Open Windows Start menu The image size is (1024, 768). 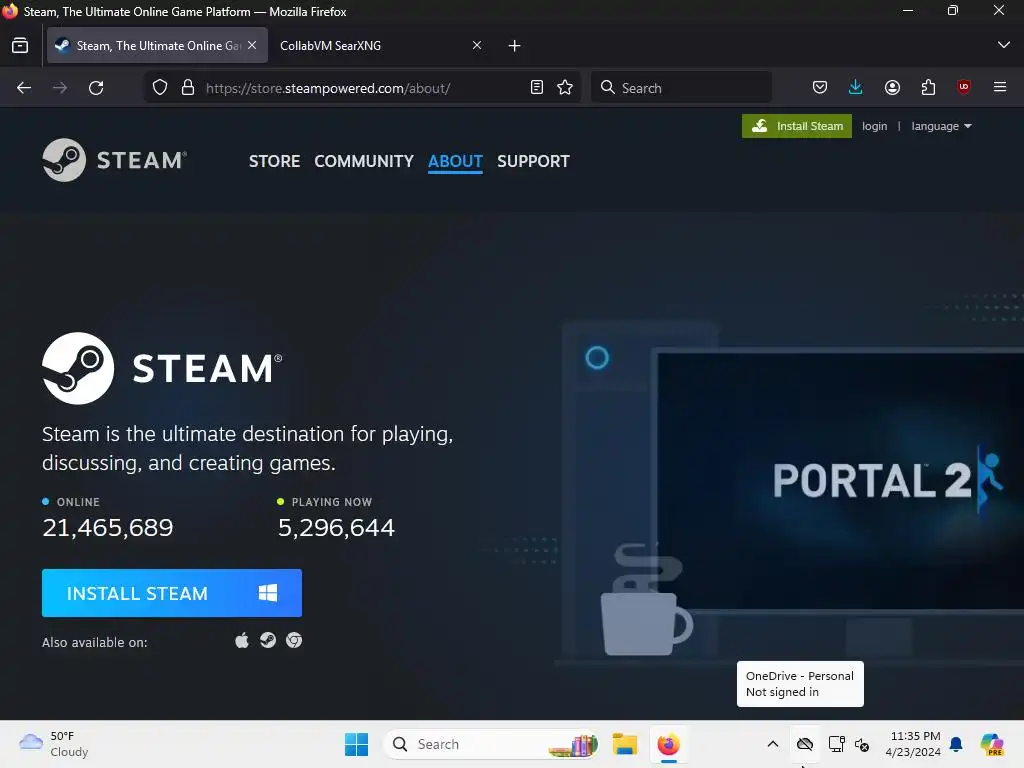pyautogui.click(x=357, y=744)
